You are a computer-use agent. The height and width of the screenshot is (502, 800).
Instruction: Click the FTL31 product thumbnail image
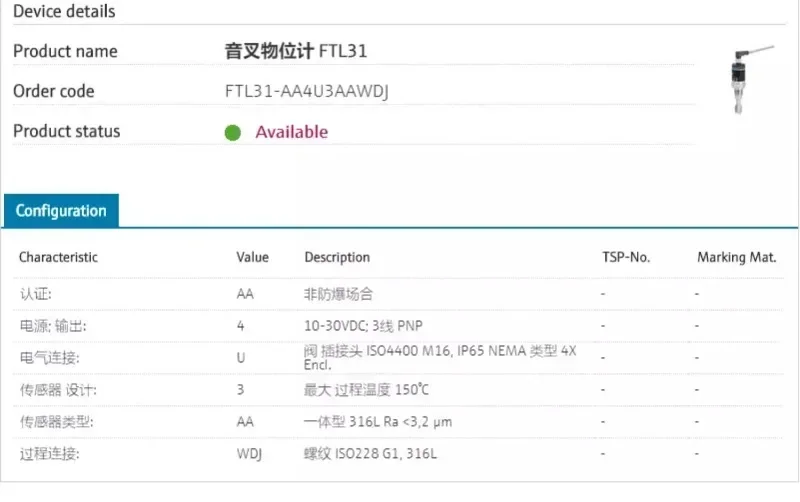(750, 80)
